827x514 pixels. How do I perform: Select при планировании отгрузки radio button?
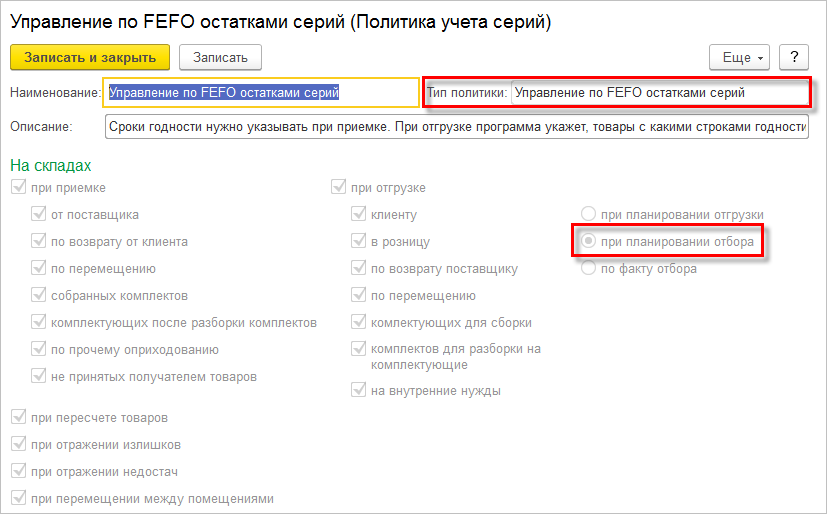coord(589,214)
